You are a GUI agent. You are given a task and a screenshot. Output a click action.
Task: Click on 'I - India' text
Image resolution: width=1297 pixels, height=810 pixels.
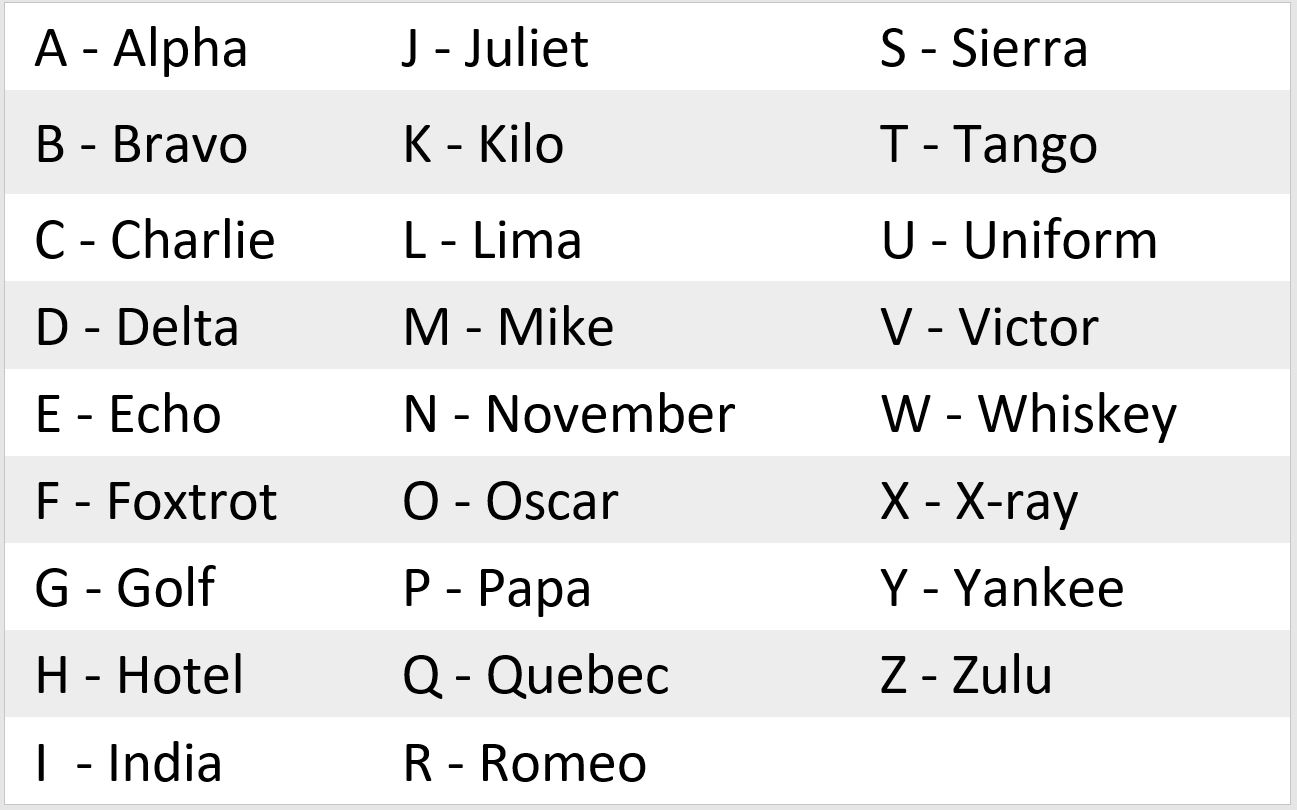[128, 763]
